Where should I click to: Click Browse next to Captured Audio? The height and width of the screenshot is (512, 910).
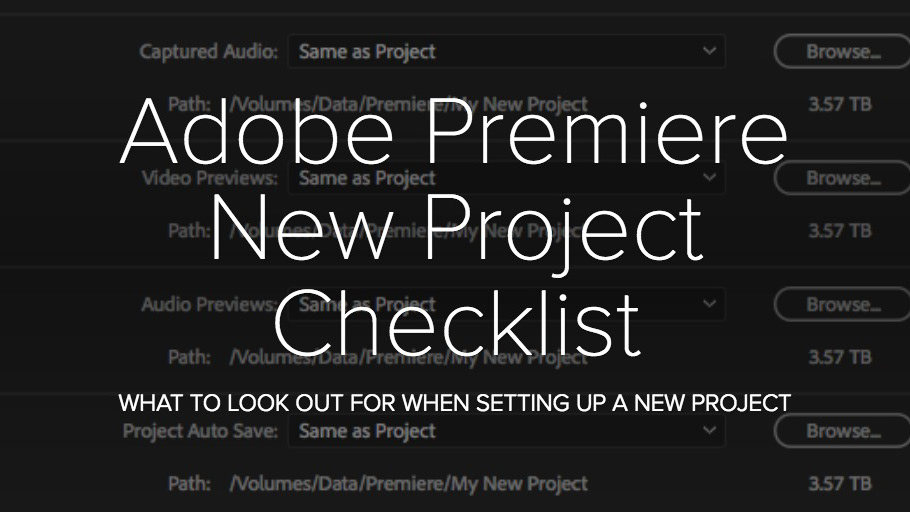click(842, 51)
